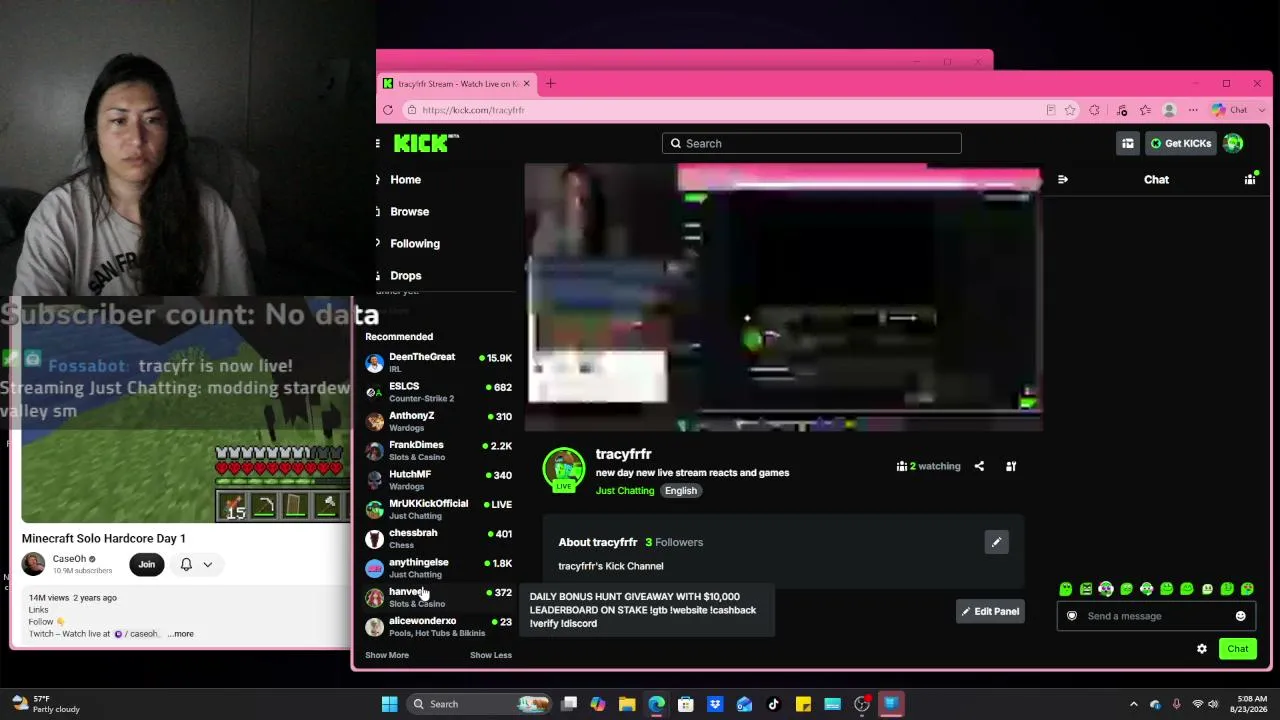This screenshot has height=720, width=1280.
Task: Click the Send a message input
Action: click(x=1156, y=616)
